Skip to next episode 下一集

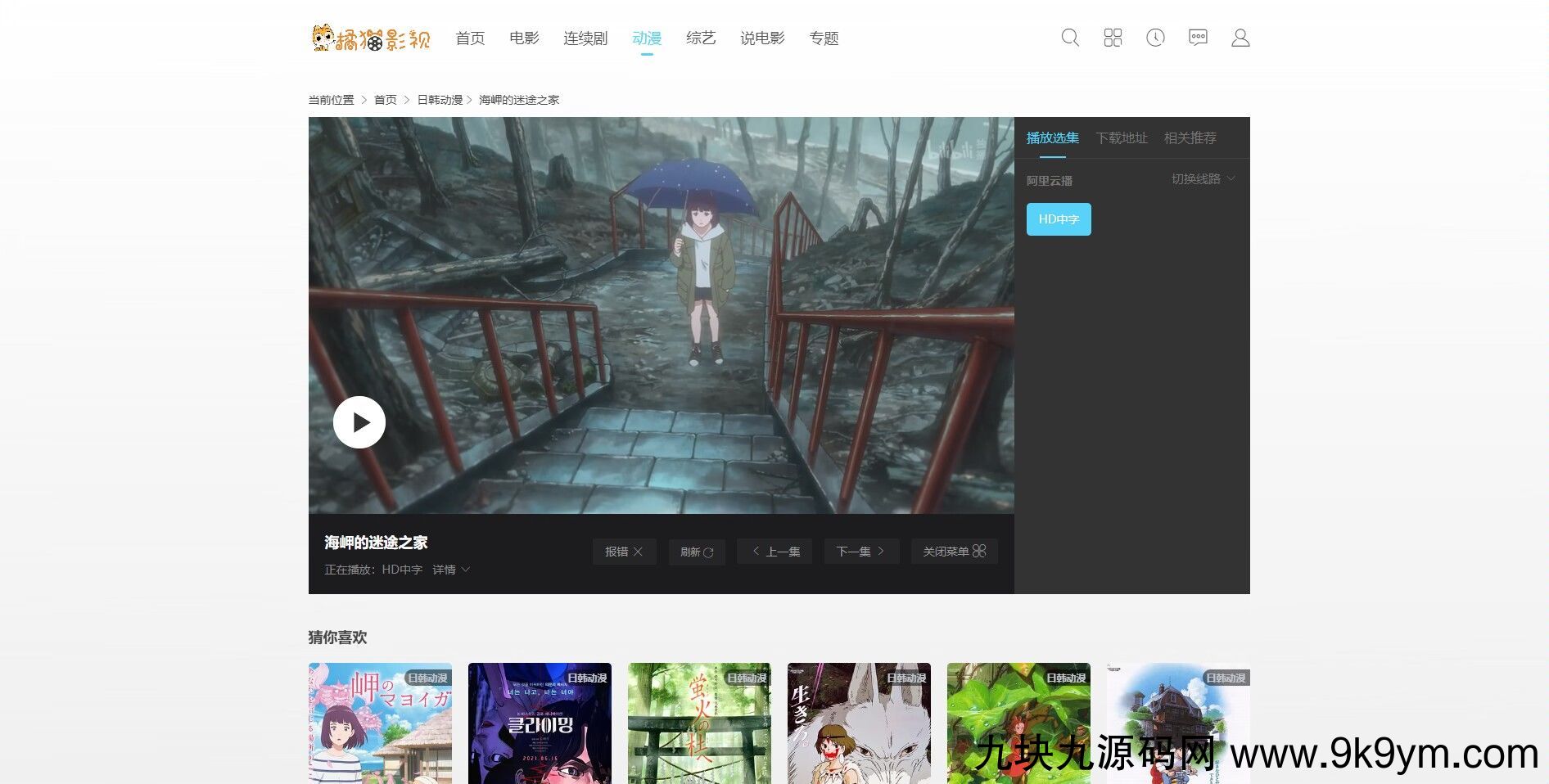coord(860,552)
